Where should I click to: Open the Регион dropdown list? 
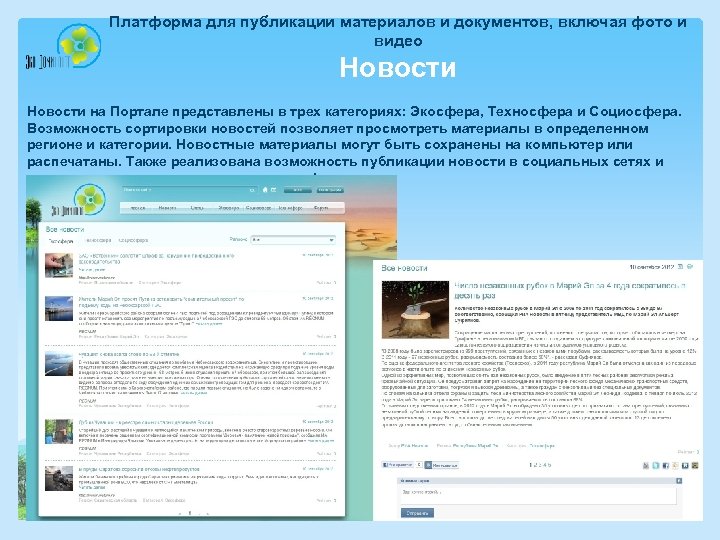pyautogui.click(x=293, y=240)
